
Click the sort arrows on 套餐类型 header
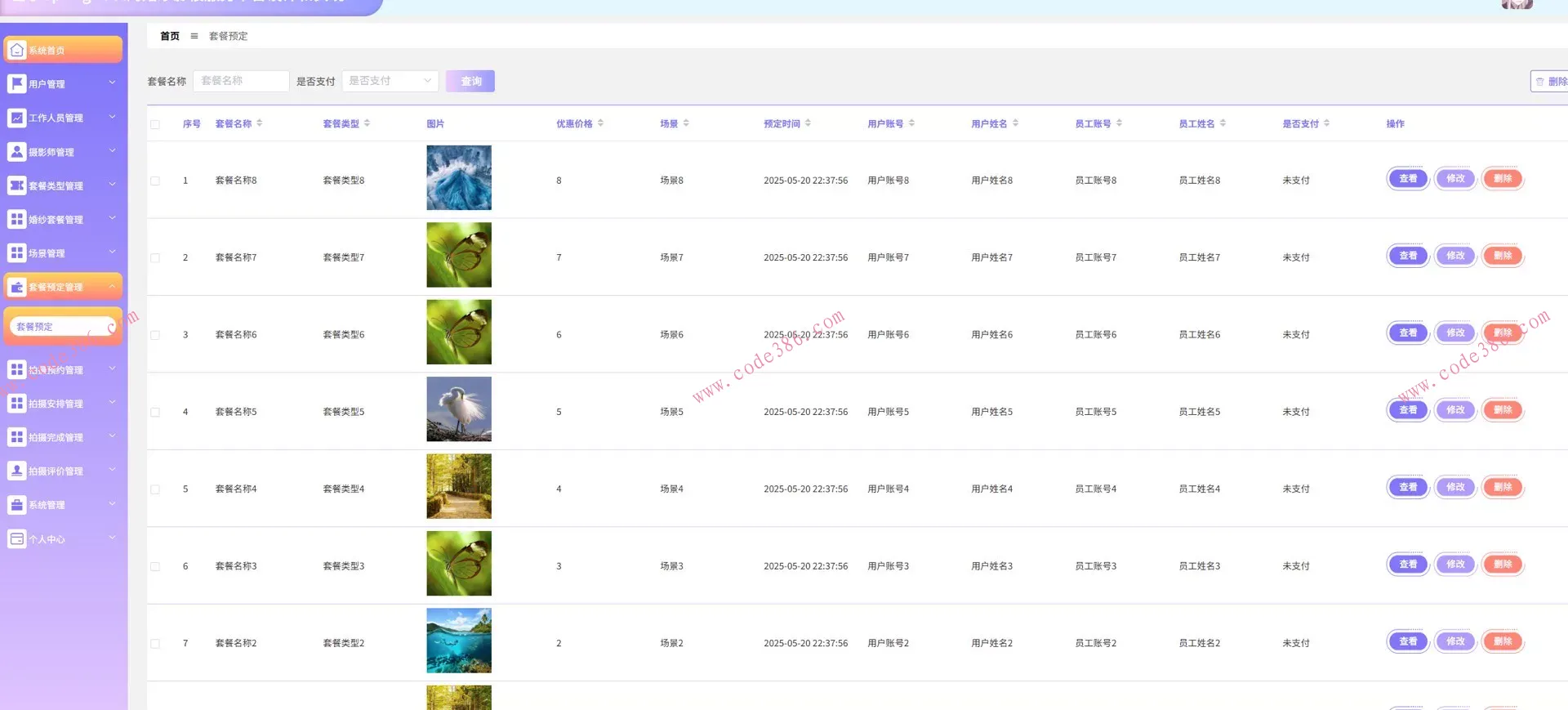pos(367,123)
